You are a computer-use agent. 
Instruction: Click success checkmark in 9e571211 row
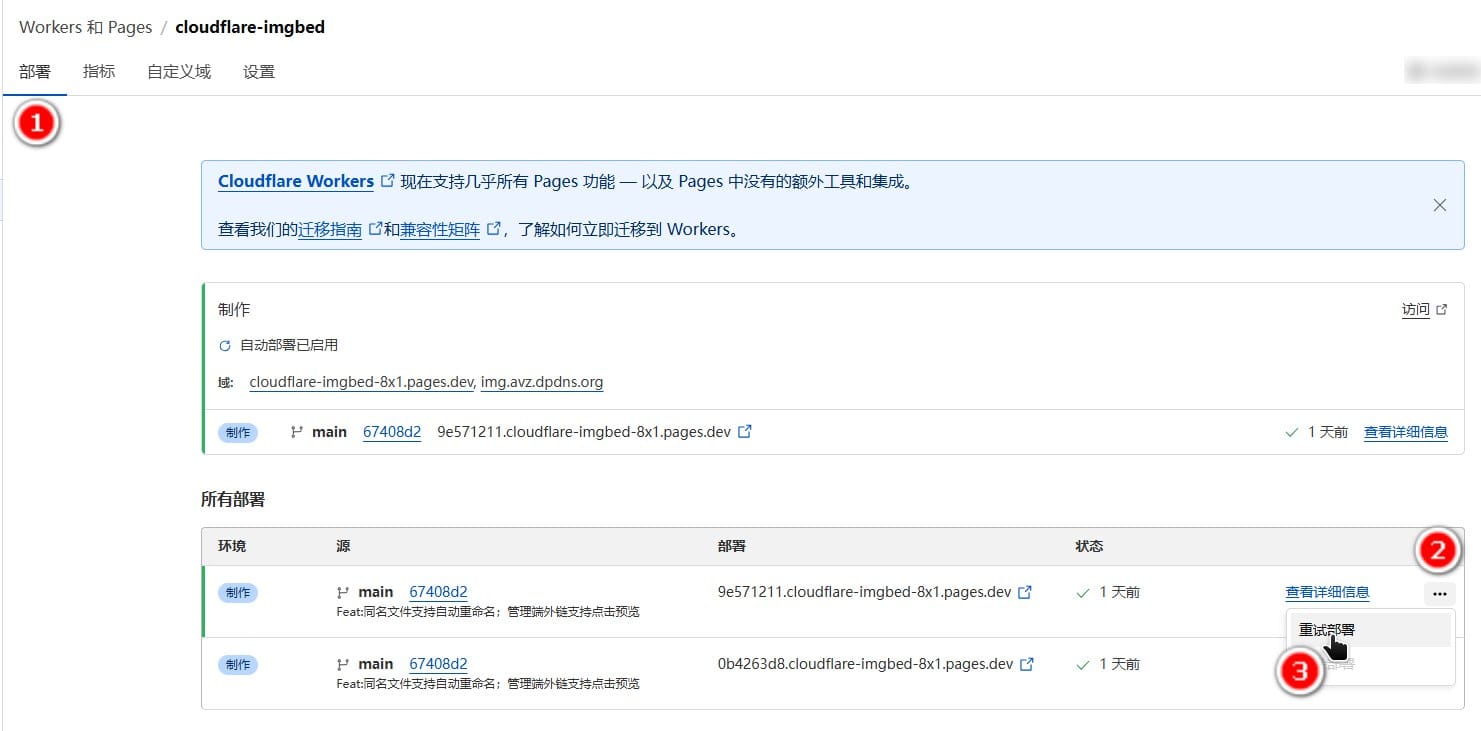(x=1082, y=593)
